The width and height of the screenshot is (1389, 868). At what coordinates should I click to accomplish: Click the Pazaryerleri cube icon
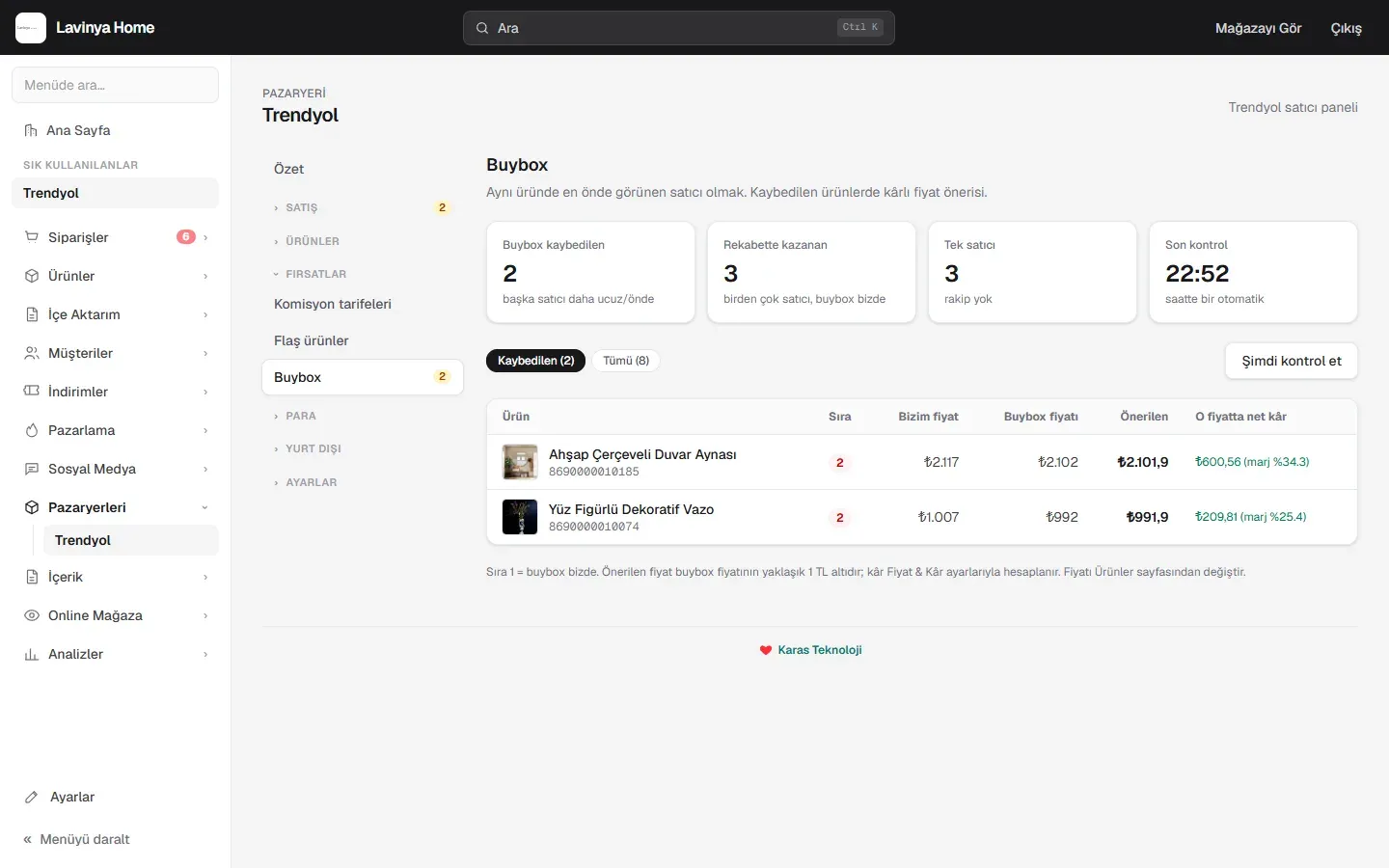click(32, 507)
